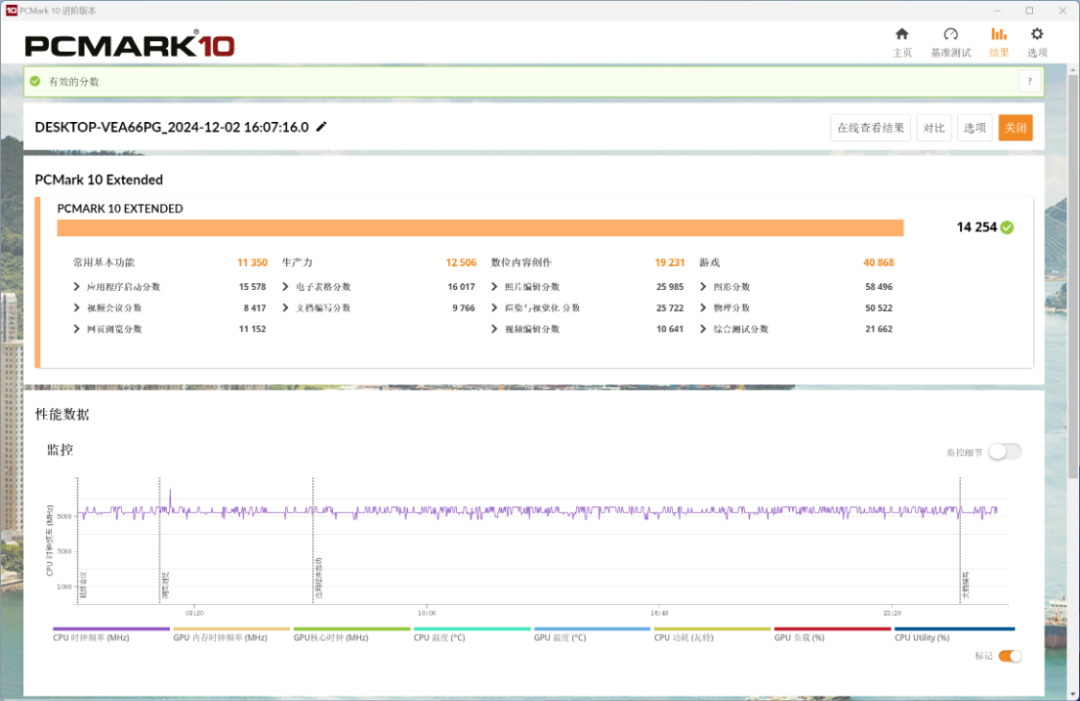This screenshot has width=1080, height=701.
Task: Click the PCMARK 10 logo
Action: pyautogui.click(x=129, y=45)
